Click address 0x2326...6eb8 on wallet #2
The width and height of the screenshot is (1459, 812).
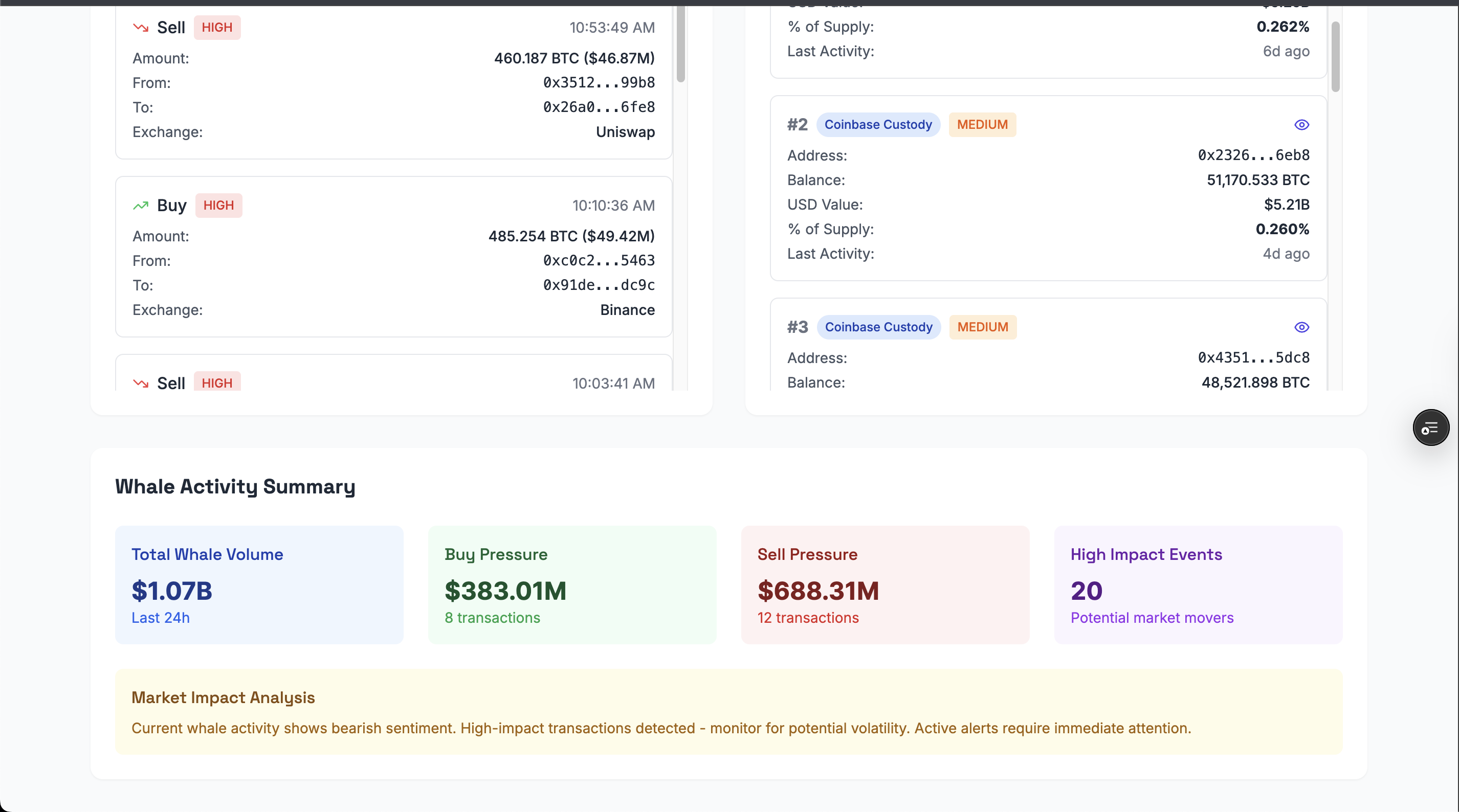coord(1253,155)
